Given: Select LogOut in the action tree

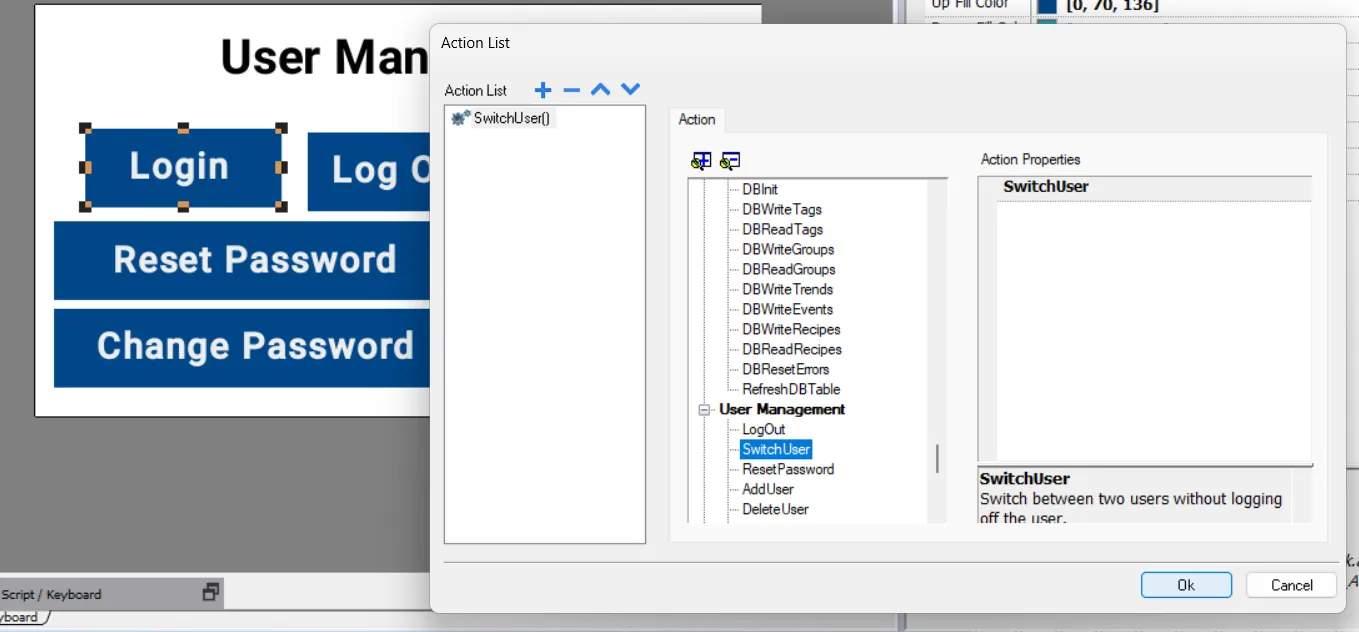Looking at the screenshot, I should 764,429.
